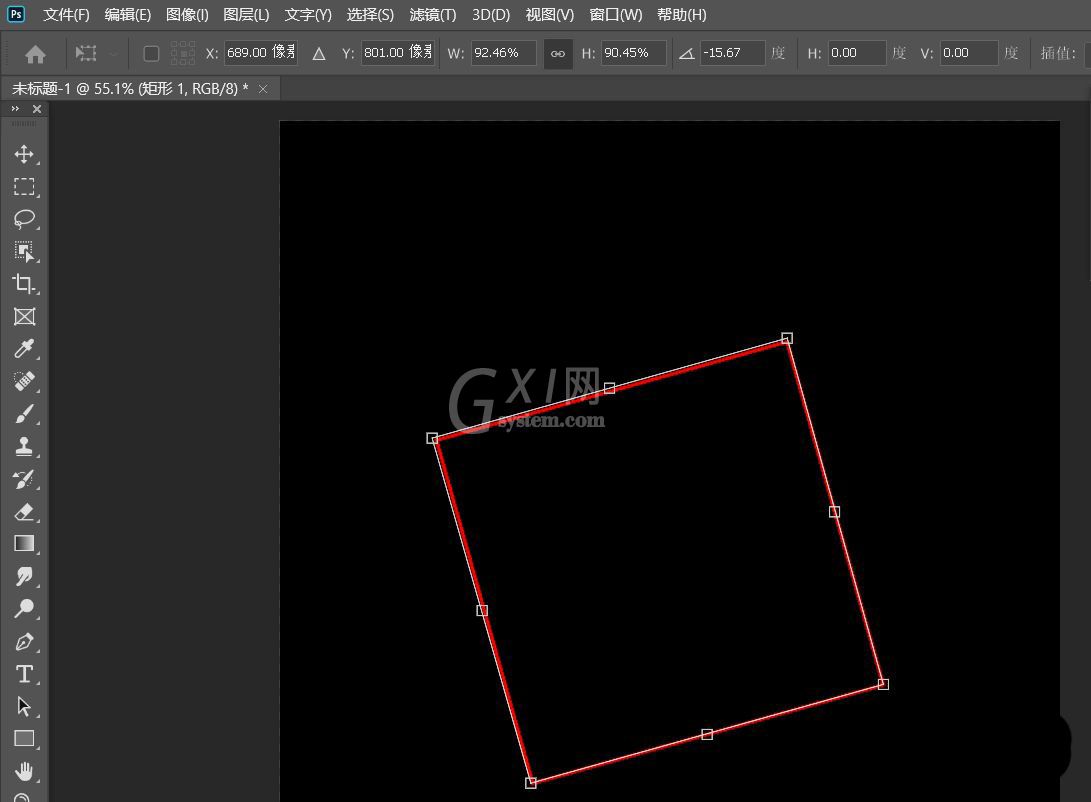
Task: Select the Horizontal Type tool
Action: coord(24,674)
